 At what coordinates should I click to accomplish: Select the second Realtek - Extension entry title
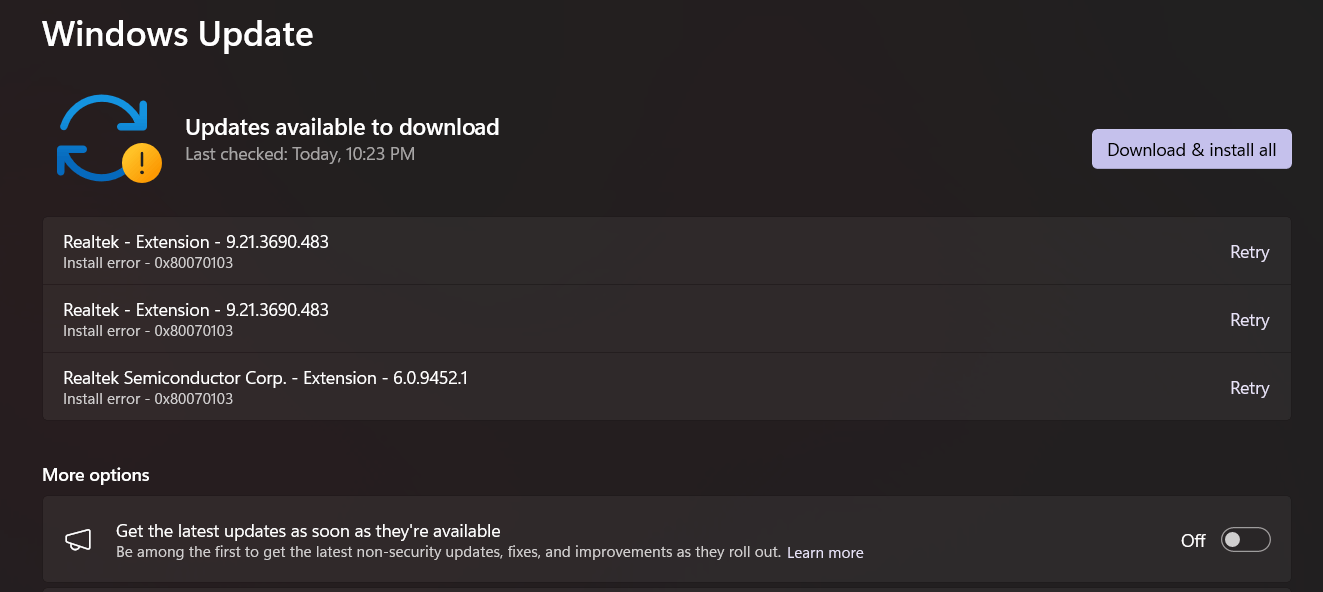[196, 310]
